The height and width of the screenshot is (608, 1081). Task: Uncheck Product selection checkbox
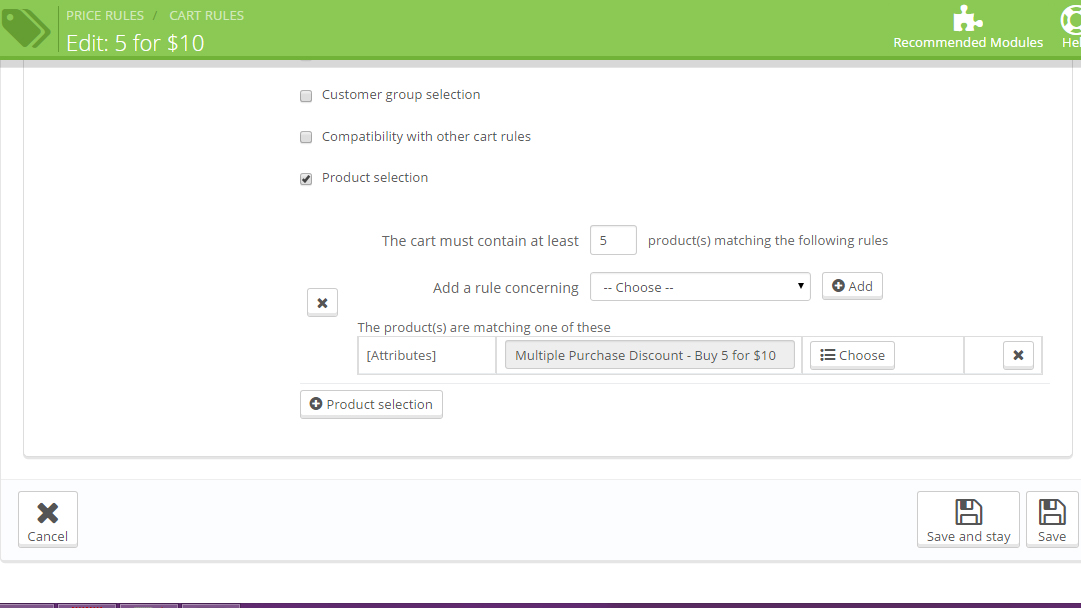306,179
